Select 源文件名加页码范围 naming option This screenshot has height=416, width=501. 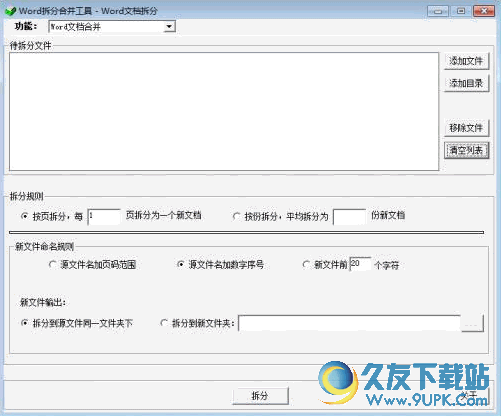coord(52,265)
